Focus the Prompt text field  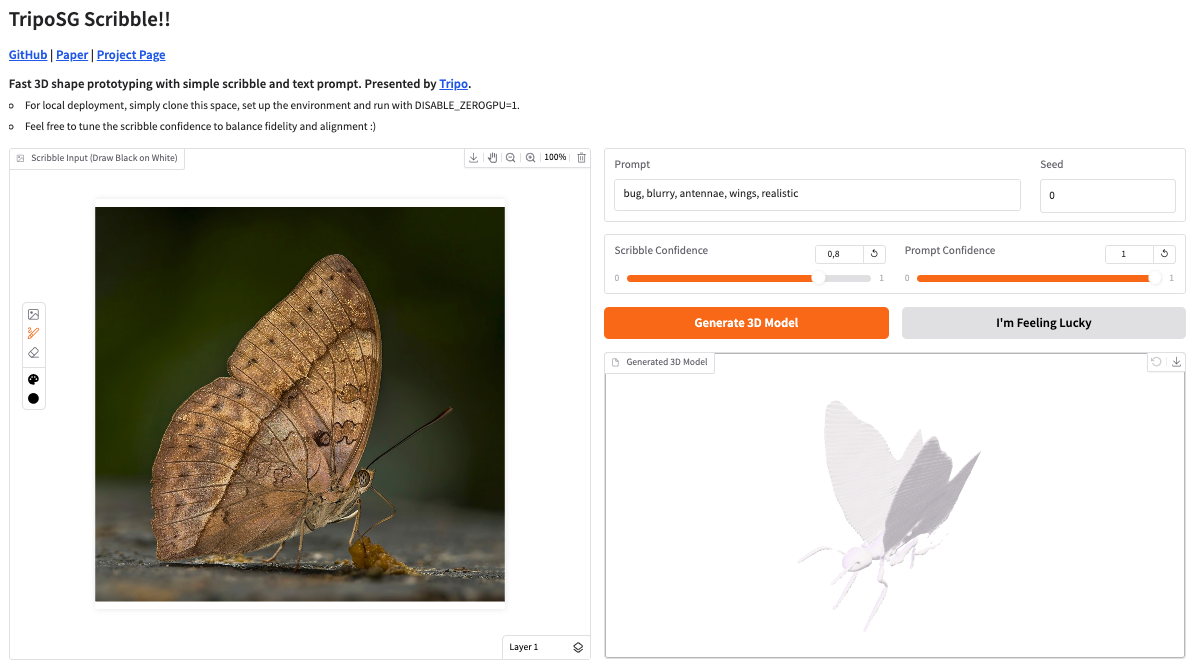(x=817, y=195)
